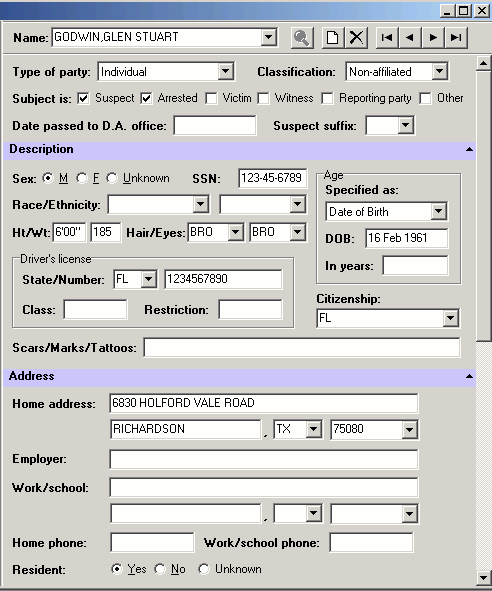
Task: Uncheck the Suspect checkbox
Action: click(x=83, y=99)
